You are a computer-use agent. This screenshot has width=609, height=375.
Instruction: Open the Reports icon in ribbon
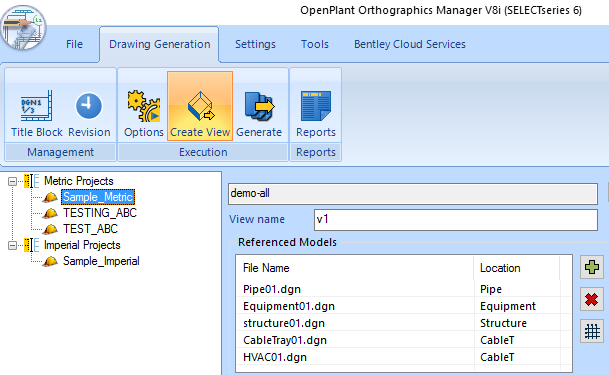[316, 114]
